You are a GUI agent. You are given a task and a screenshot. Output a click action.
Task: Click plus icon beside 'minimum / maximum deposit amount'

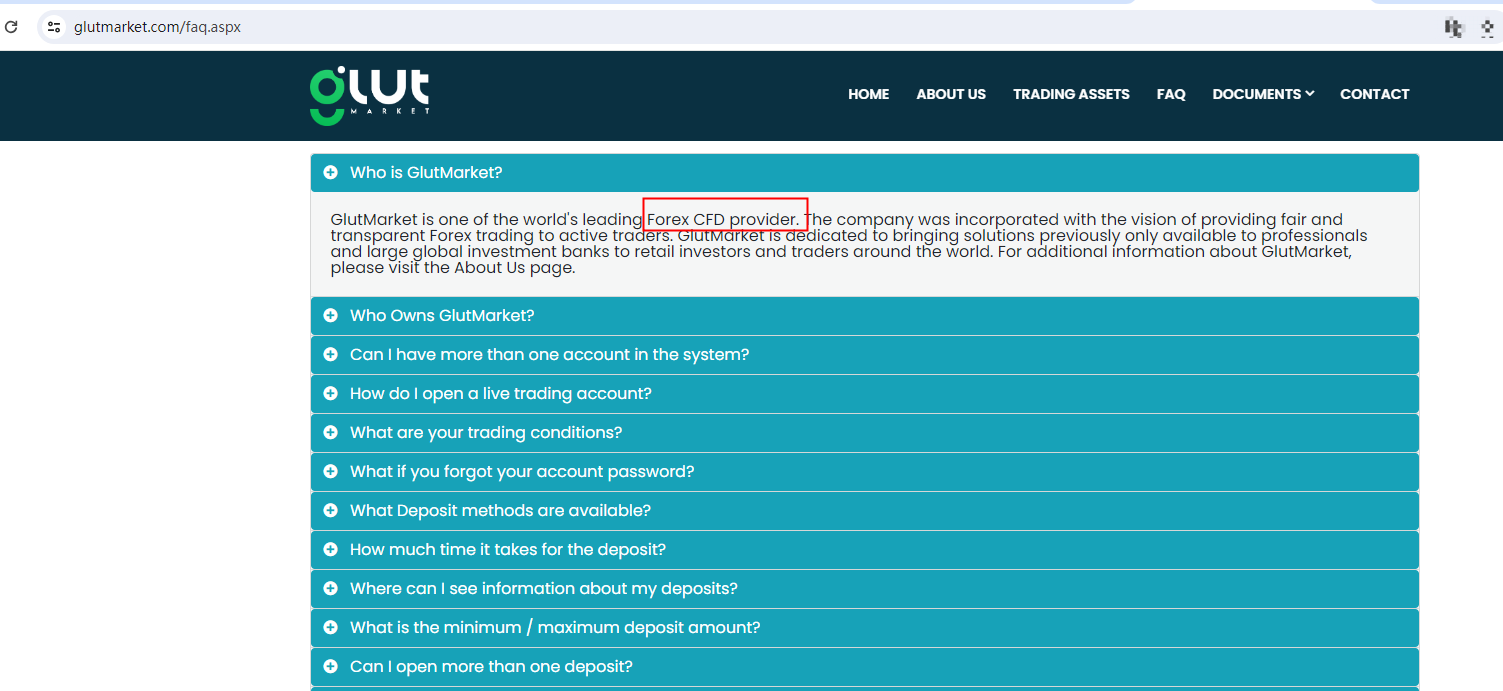click(331, 628)
